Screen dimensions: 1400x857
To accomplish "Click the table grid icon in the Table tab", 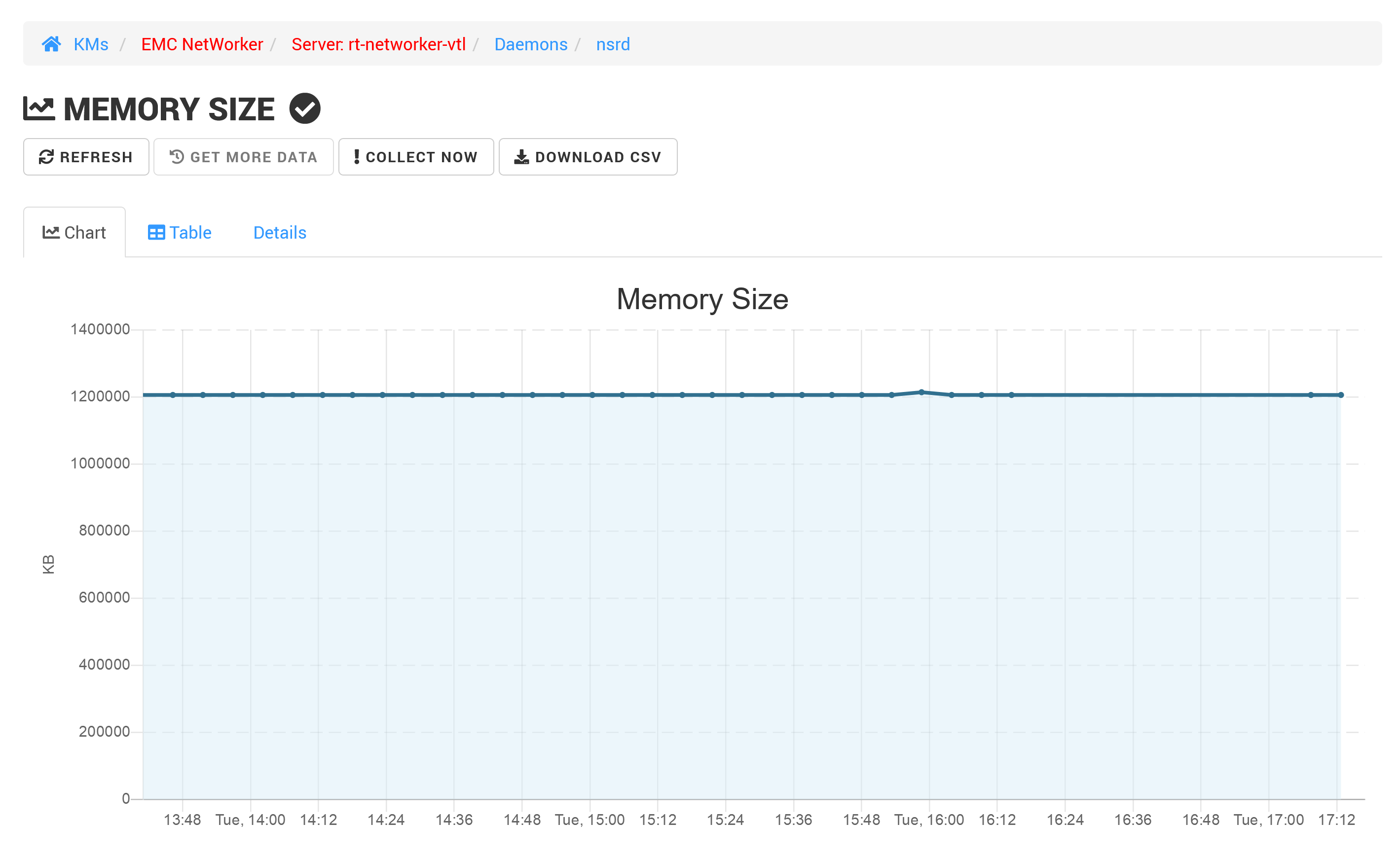I will [x=156, y=232].
